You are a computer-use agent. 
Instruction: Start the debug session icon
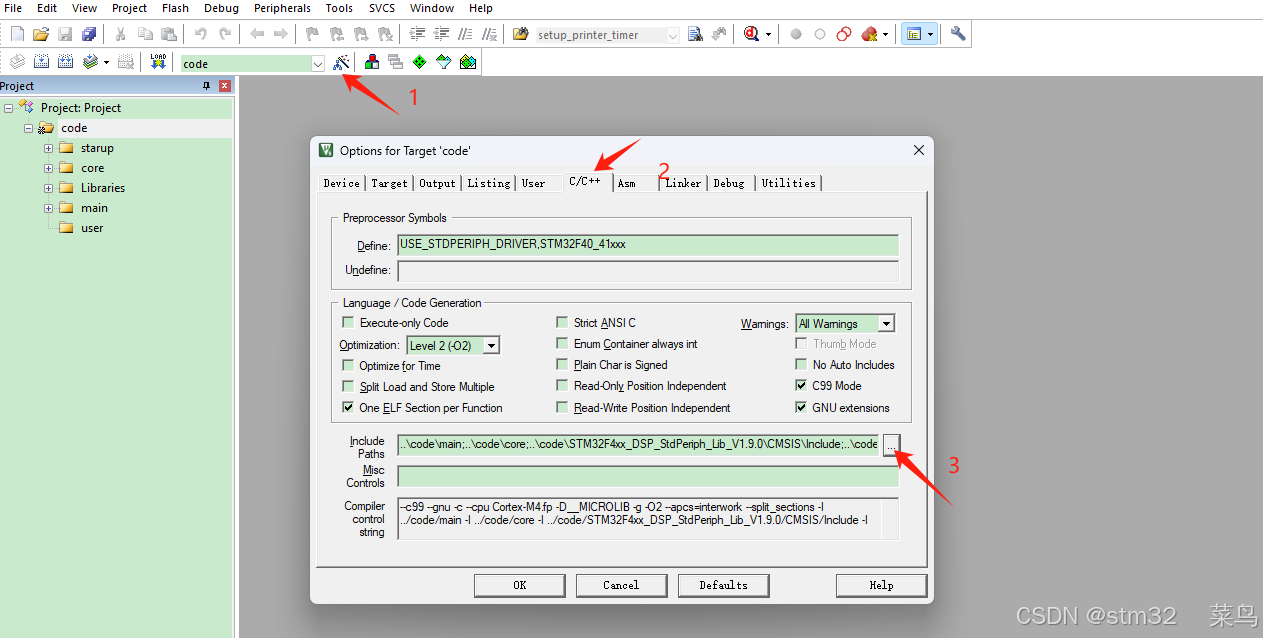[752, 34]
